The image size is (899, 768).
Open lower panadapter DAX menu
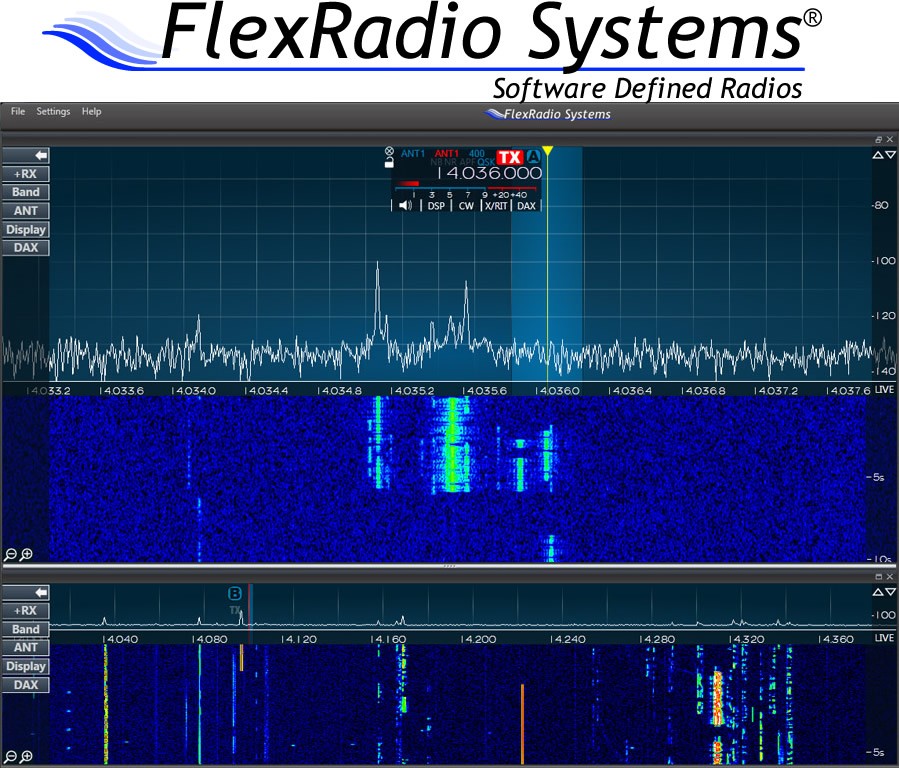[26, 685]
